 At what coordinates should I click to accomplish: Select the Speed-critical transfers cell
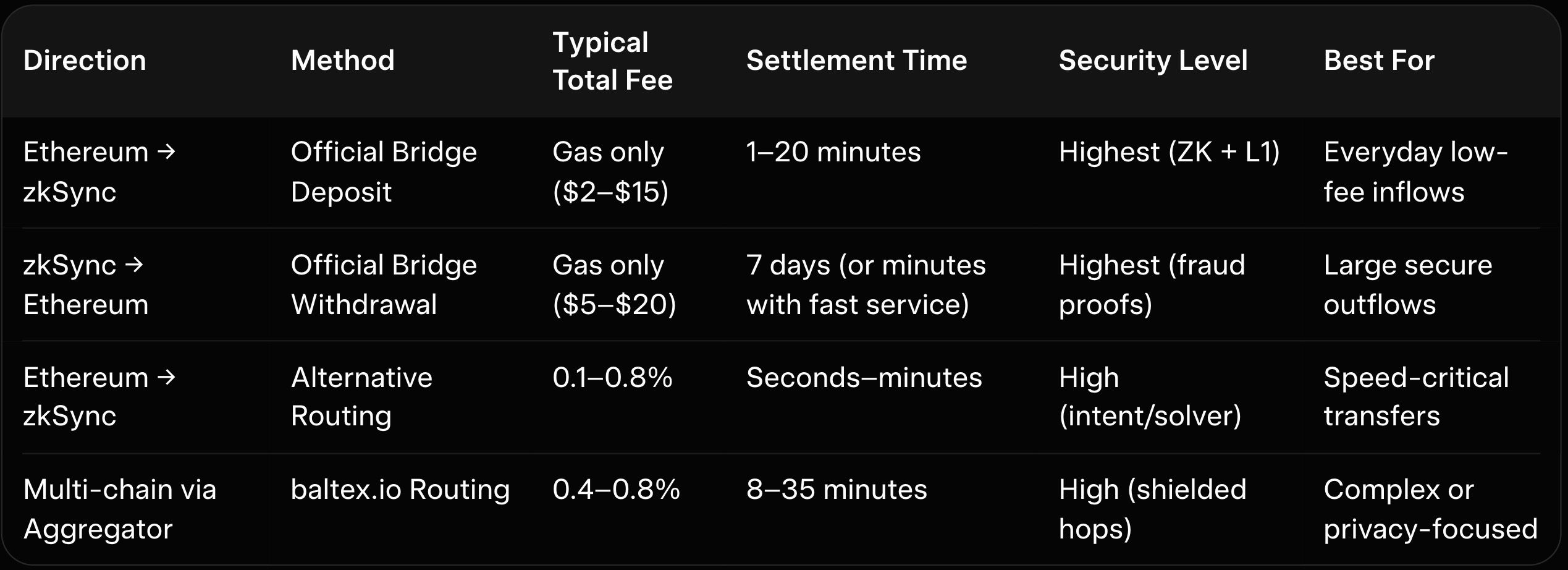coord(1415,396)
